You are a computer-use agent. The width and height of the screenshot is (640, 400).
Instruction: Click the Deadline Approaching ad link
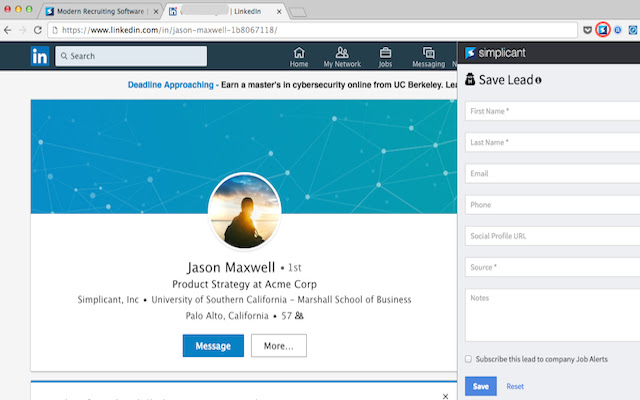click(171, 85)
